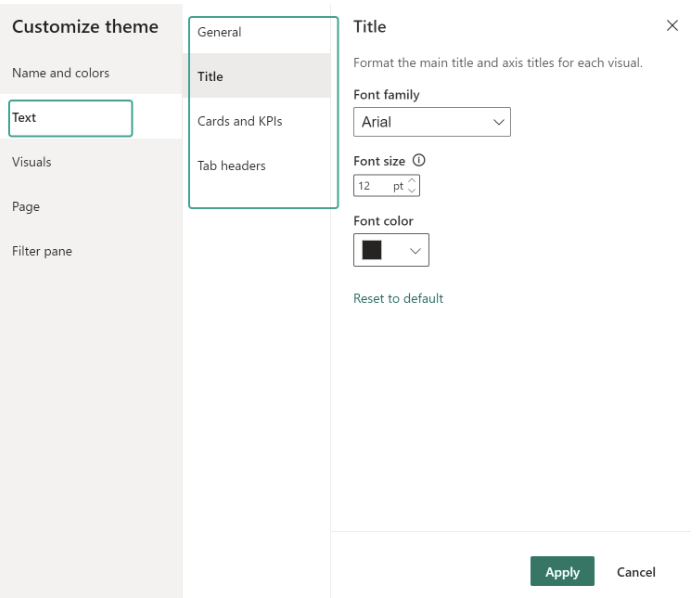Switch to the Visuals category
The image size is (698, 598).
(32, 162)
